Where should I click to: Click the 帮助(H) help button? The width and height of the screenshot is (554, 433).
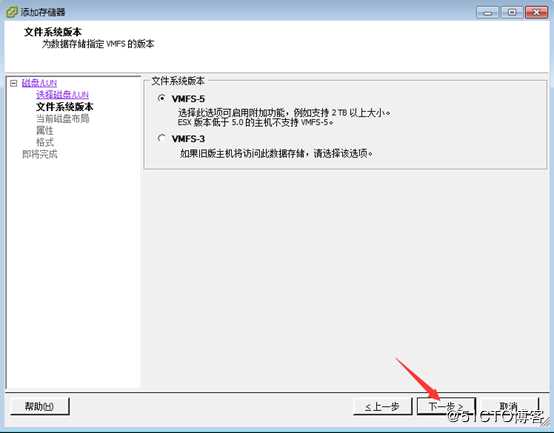coord(39,406)
